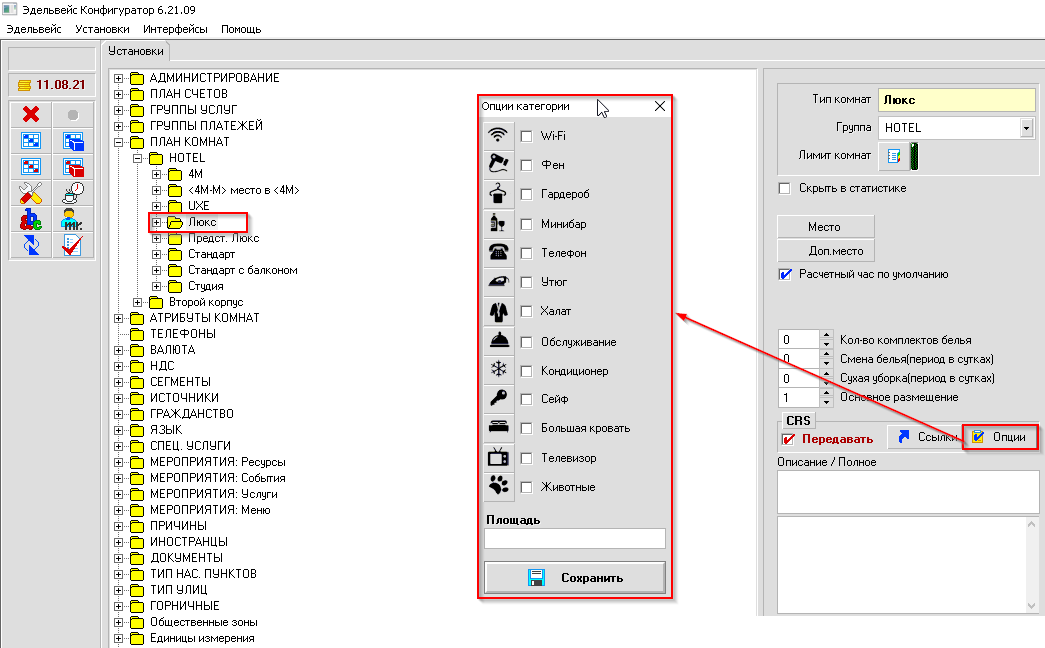Screen dimensions: 1045x648
Task: Expand the АДМИНИСТРИРОВАНИЕ tree node
Action: coord(120,78)
